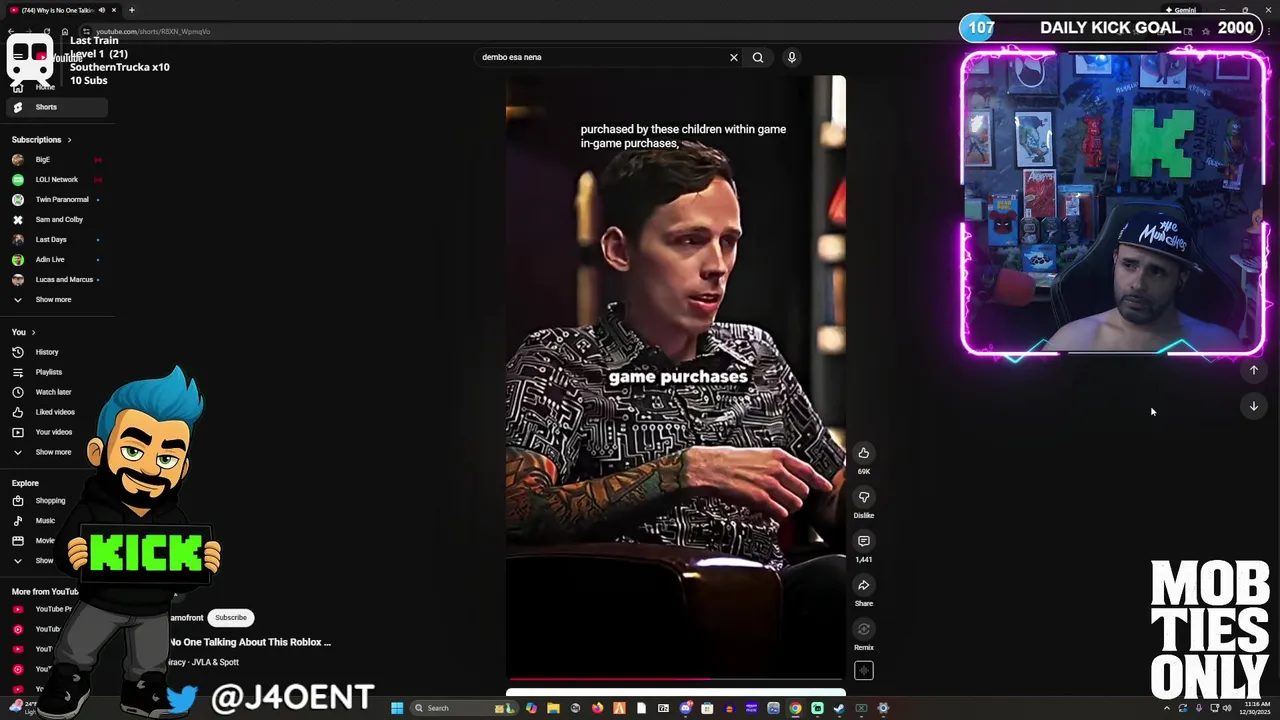Screen dimensions: 1280x720
Task: Open Settings gear on the taskbar
Action: [883, 708]
